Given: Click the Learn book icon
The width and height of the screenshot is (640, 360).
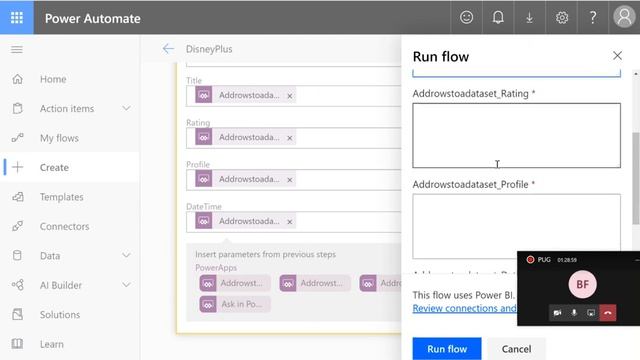Looking at the screenshot, I should tap(17, 344).
